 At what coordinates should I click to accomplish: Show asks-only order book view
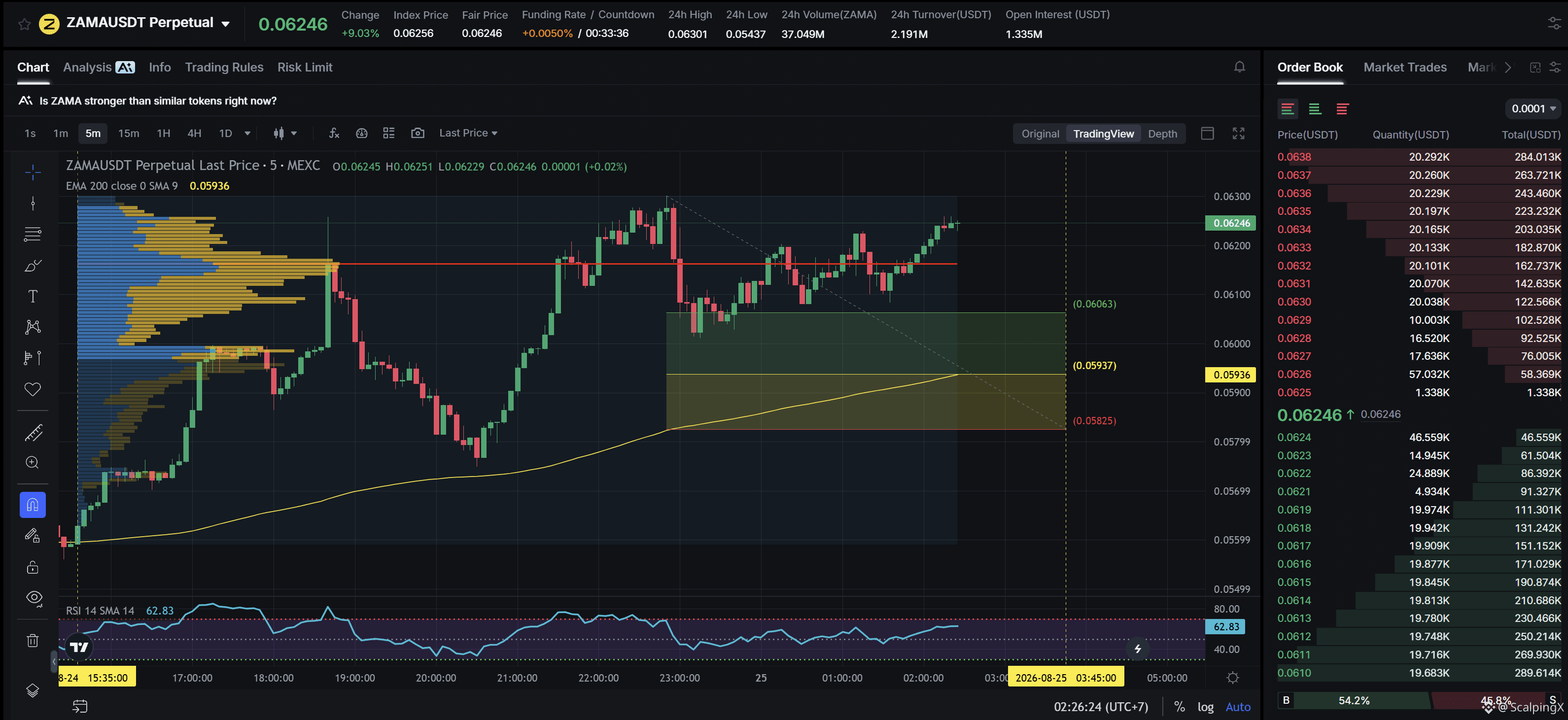point(1342,109)
